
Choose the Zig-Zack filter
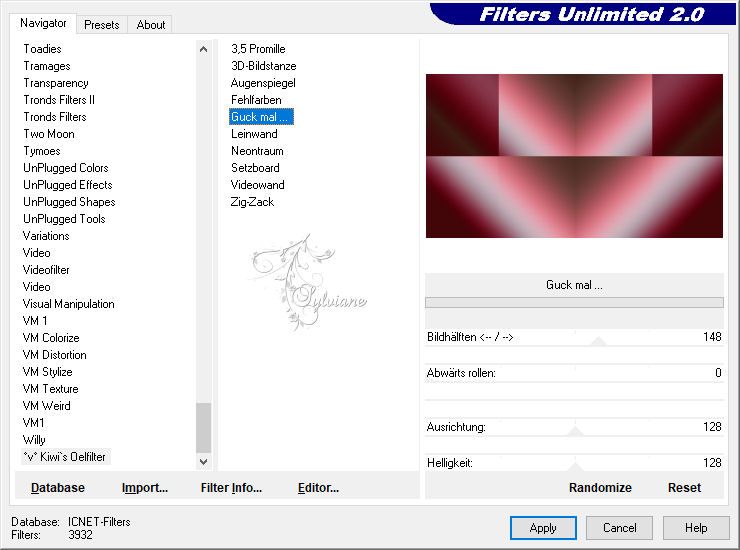pyautogui.click(x=252, y=202)
